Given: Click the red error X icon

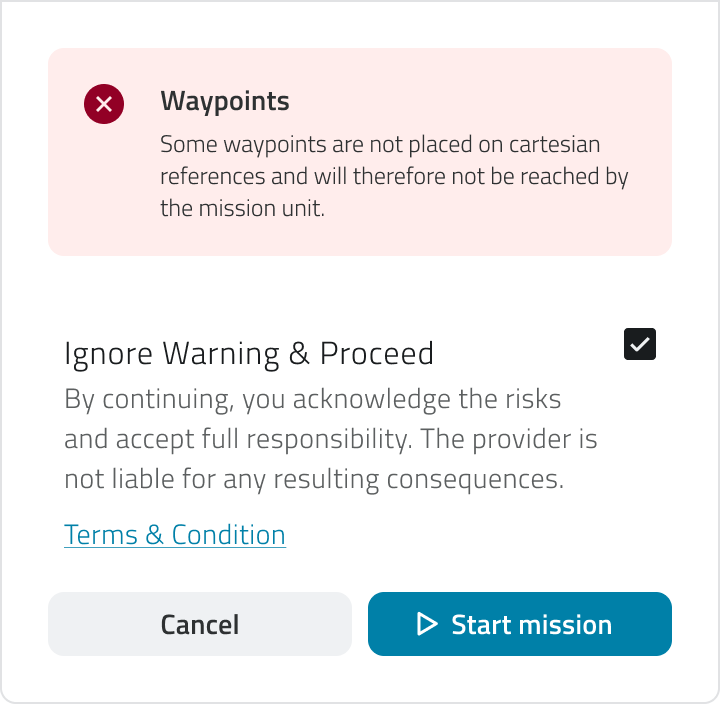Looking at the screenshot, I should pos(104,104).
